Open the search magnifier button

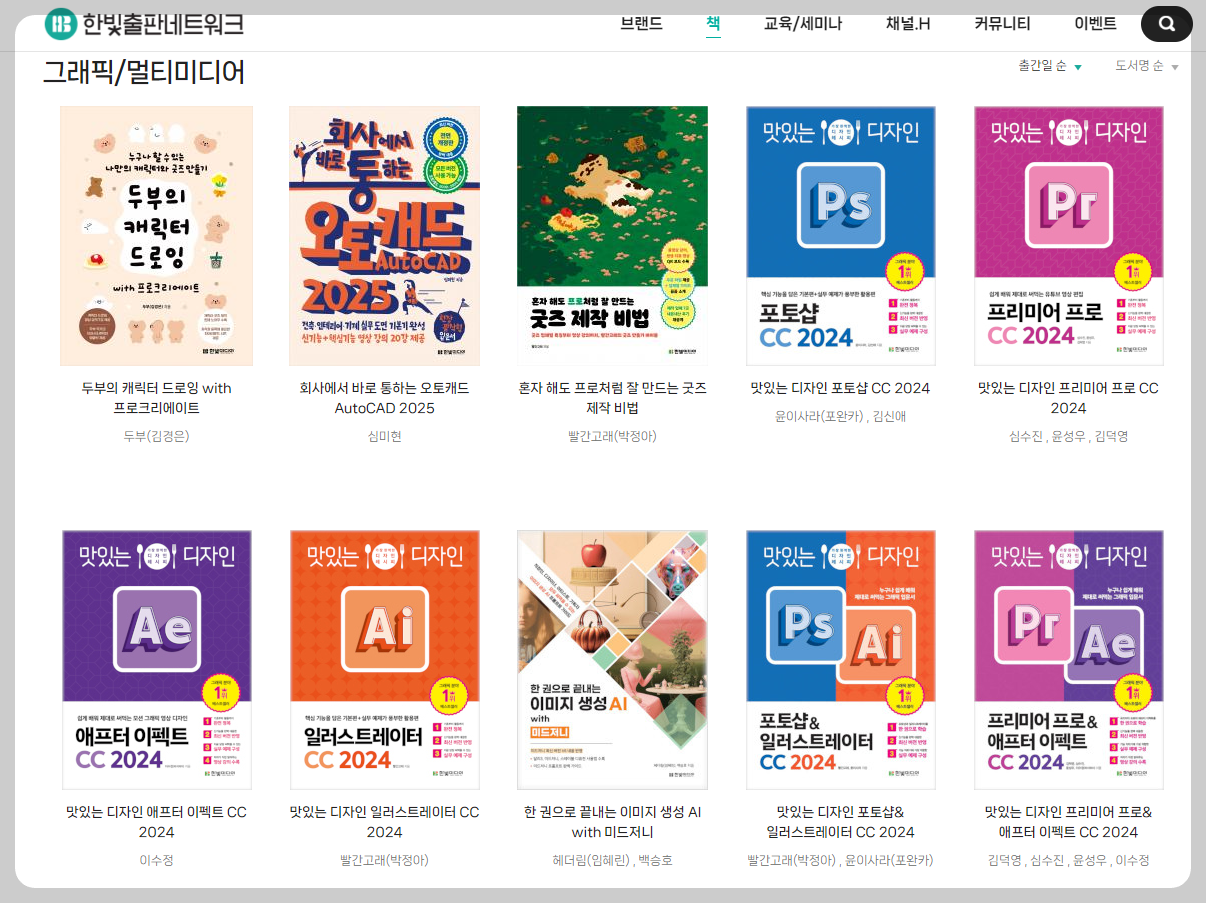[x=1167, y=24]
